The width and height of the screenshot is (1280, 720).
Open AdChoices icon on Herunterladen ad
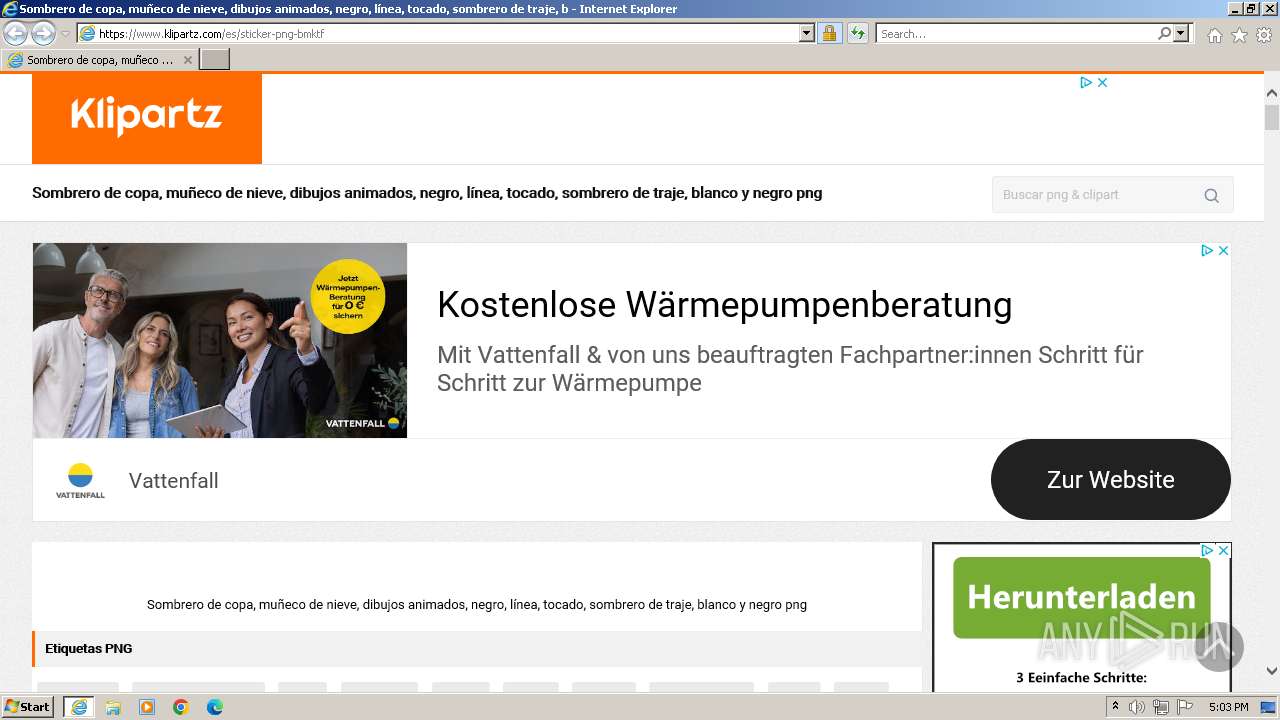click(1207, 551)
